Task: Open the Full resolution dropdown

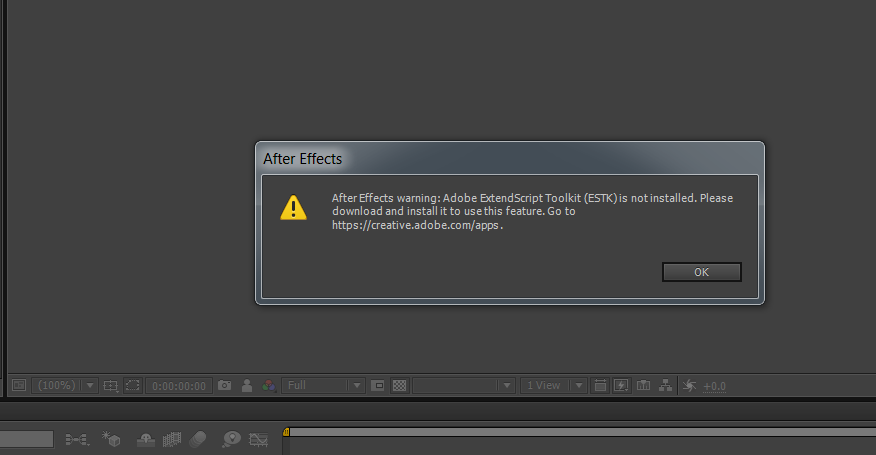Action: click(323, 386)
